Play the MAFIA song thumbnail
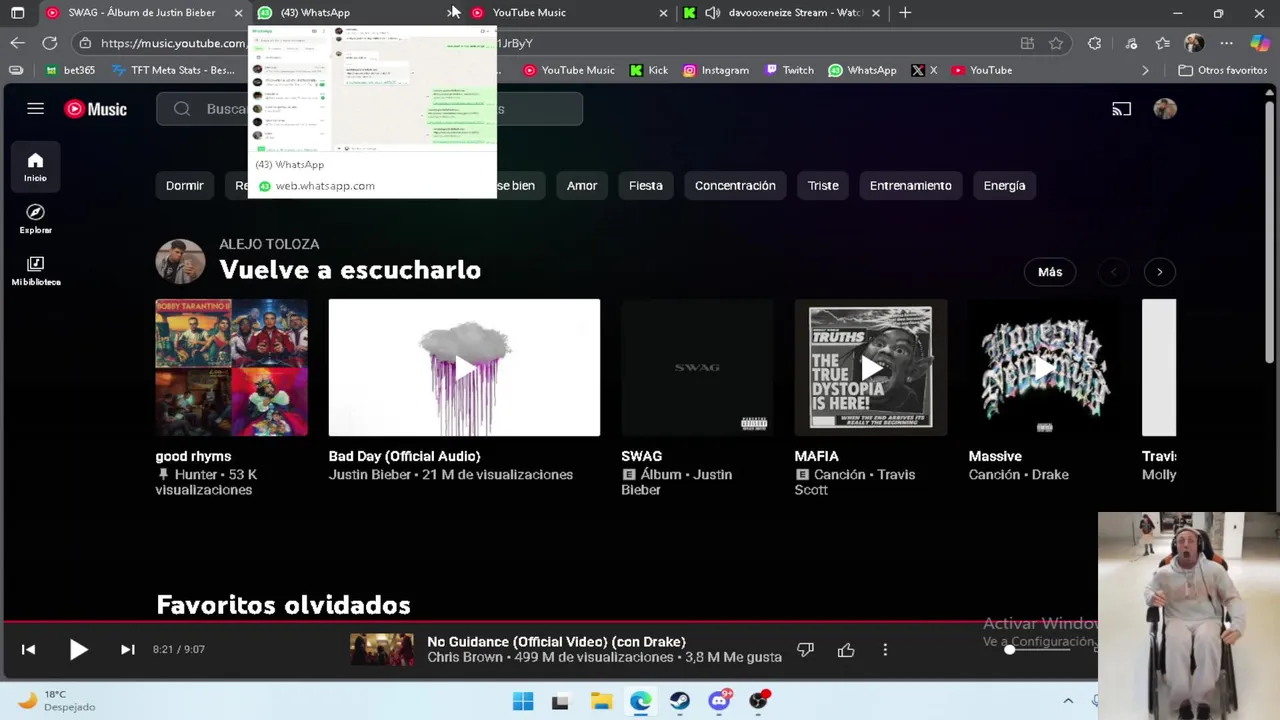Image resolution: width=1280 pixels, height=720 pixels. (871, 367)
